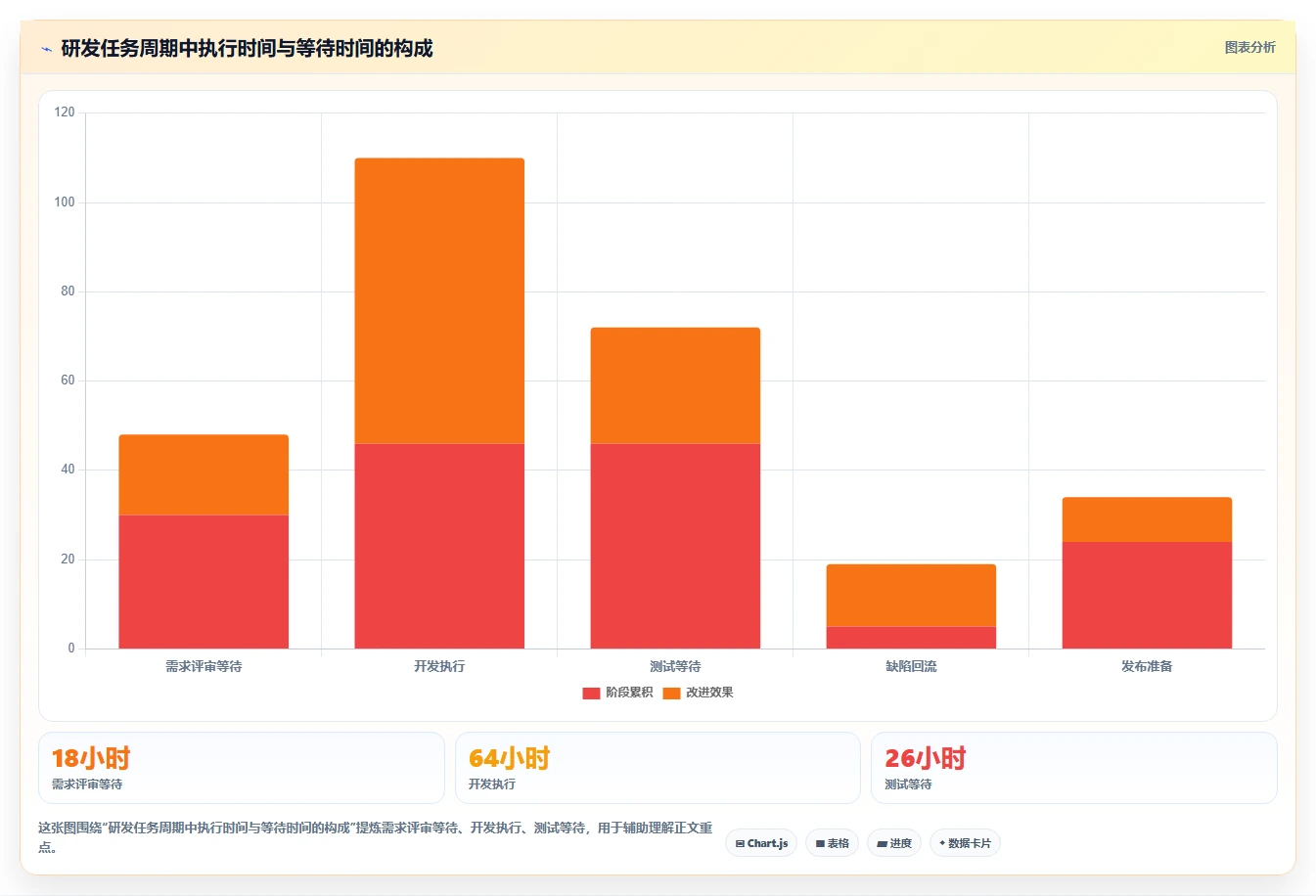Viewport: 1316px width, 896px height.
Task: Click the 需求评审等待 x-axis label
Action: (x=204, y=666)
